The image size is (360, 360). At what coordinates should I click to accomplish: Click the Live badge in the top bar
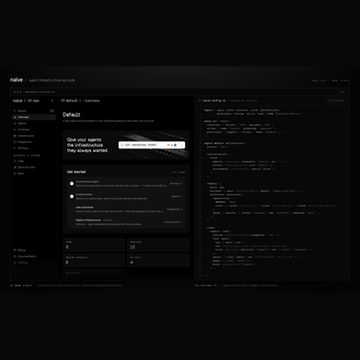(x=341, y=92)
